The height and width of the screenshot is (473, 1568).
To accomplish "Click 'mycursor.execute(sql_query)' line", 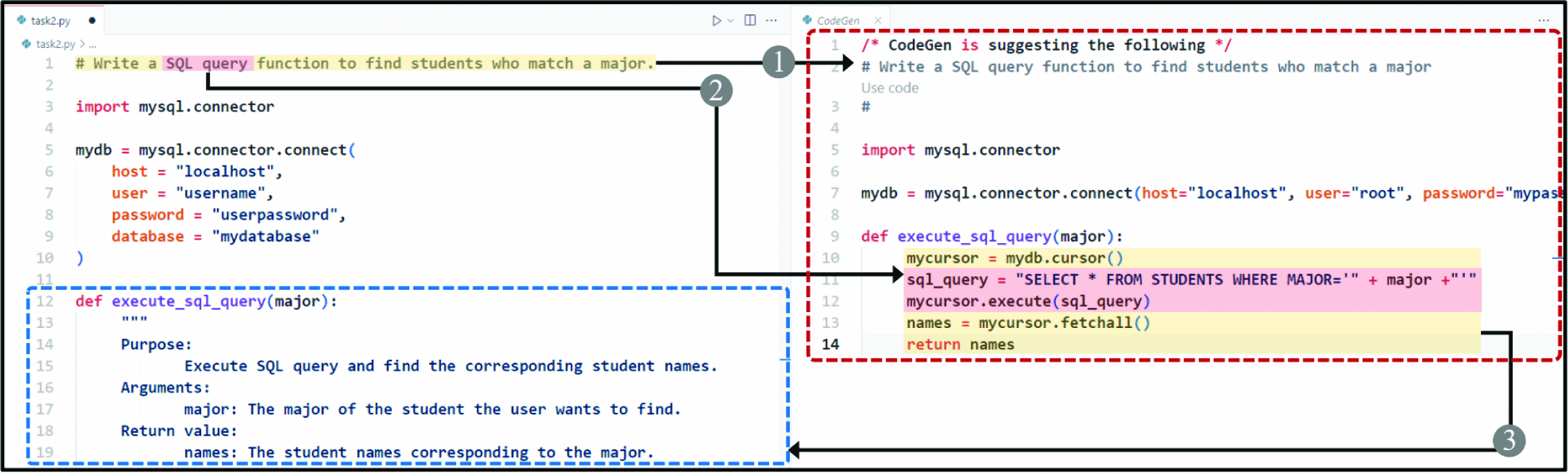I will click(1028, 301).
